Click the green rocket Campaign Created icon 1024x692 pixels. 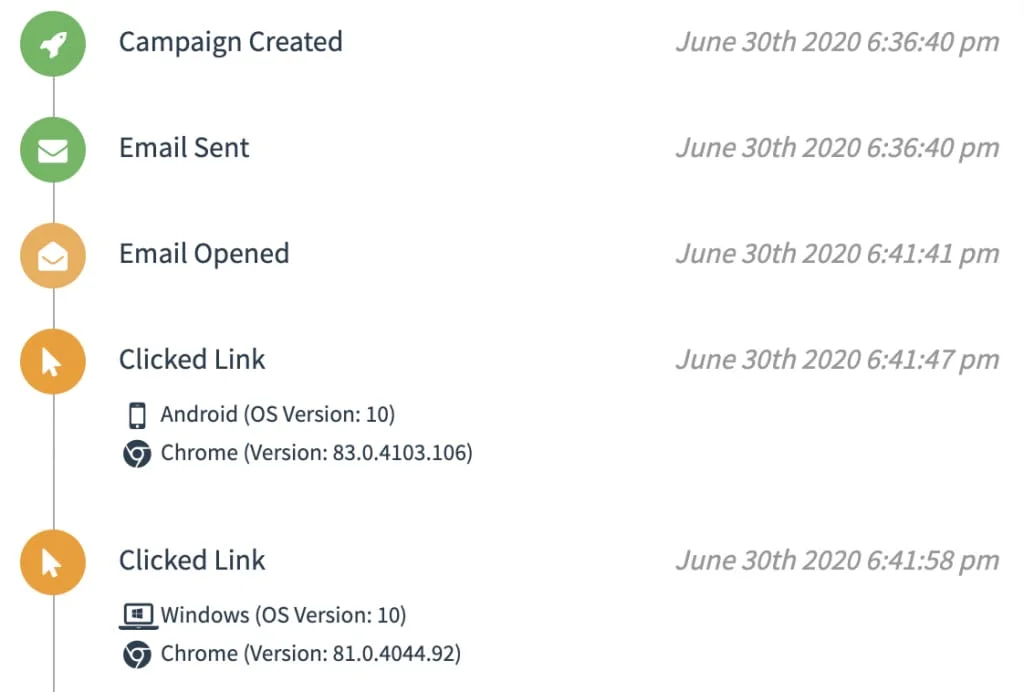53,44
